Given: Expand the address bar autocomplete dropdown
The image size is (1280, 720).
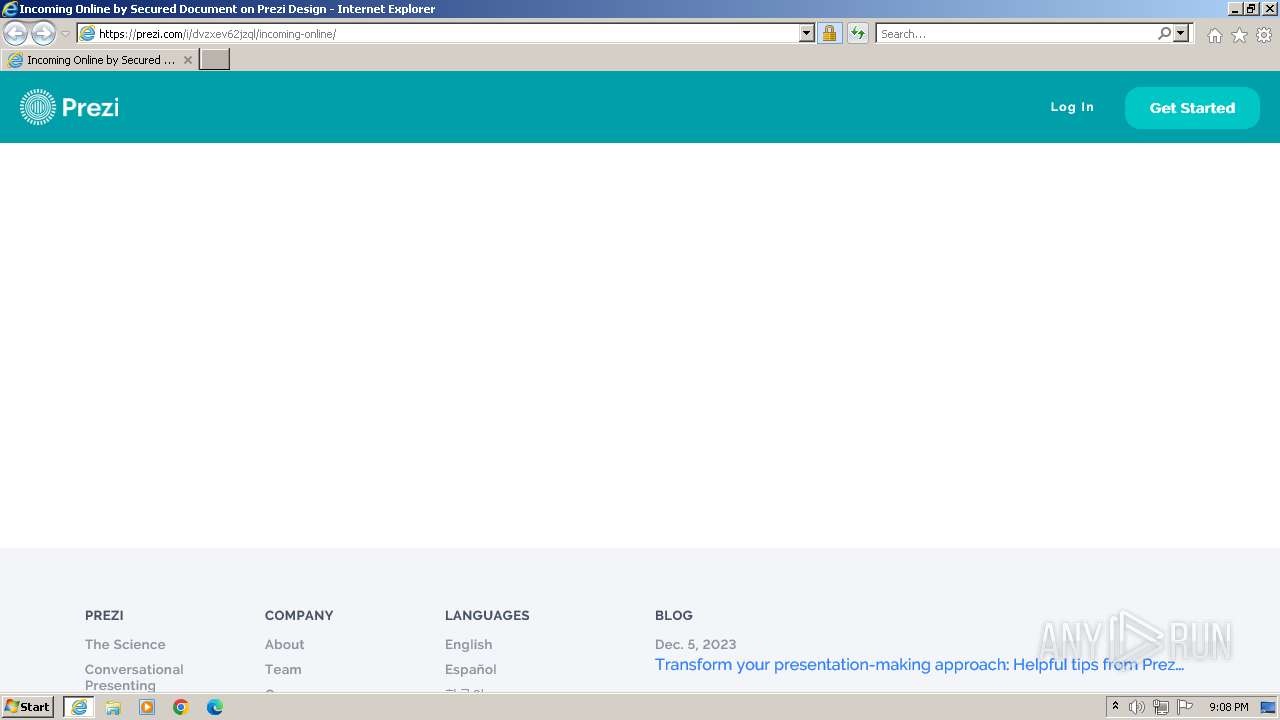Looking at the screenshot, I should 807,33.
